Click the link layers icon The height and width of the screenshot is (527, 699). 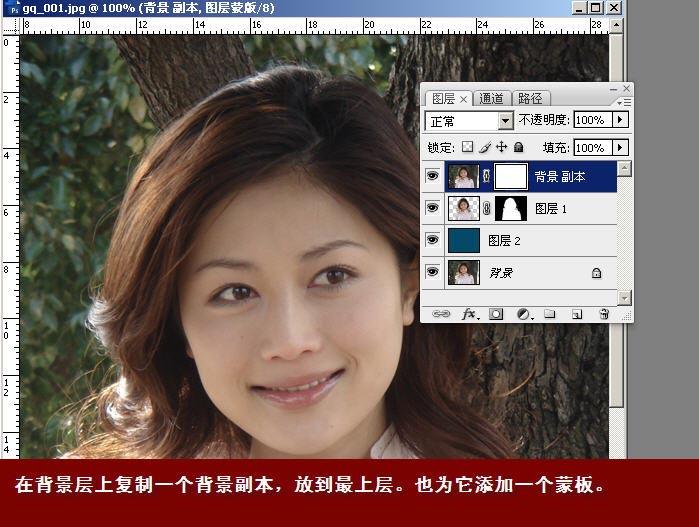[x=440, y=314]
